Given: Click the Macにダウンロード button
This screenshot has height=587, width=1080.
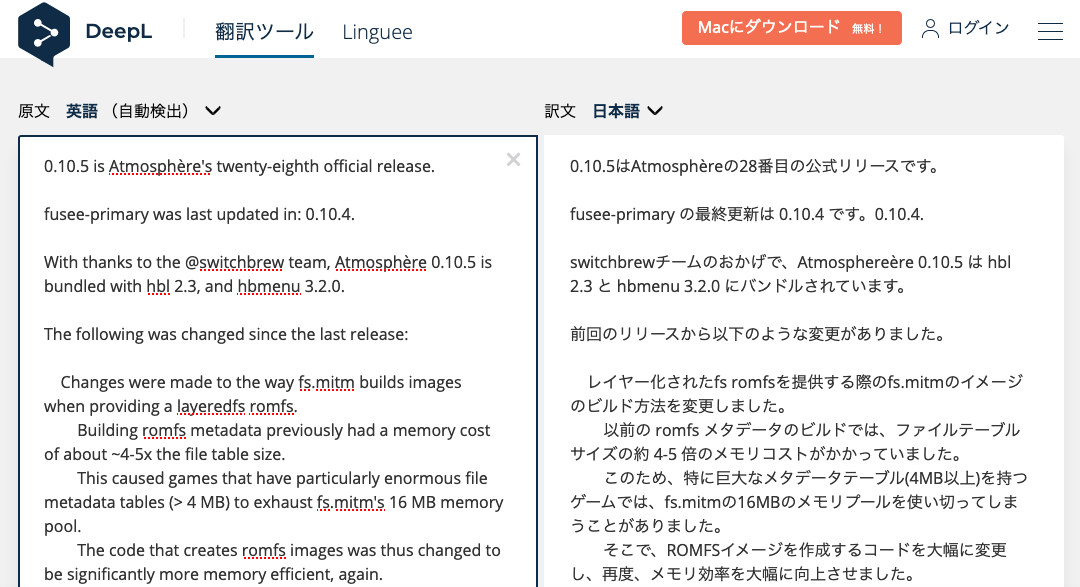Looking at the screenshot, I should pos(791,28).
